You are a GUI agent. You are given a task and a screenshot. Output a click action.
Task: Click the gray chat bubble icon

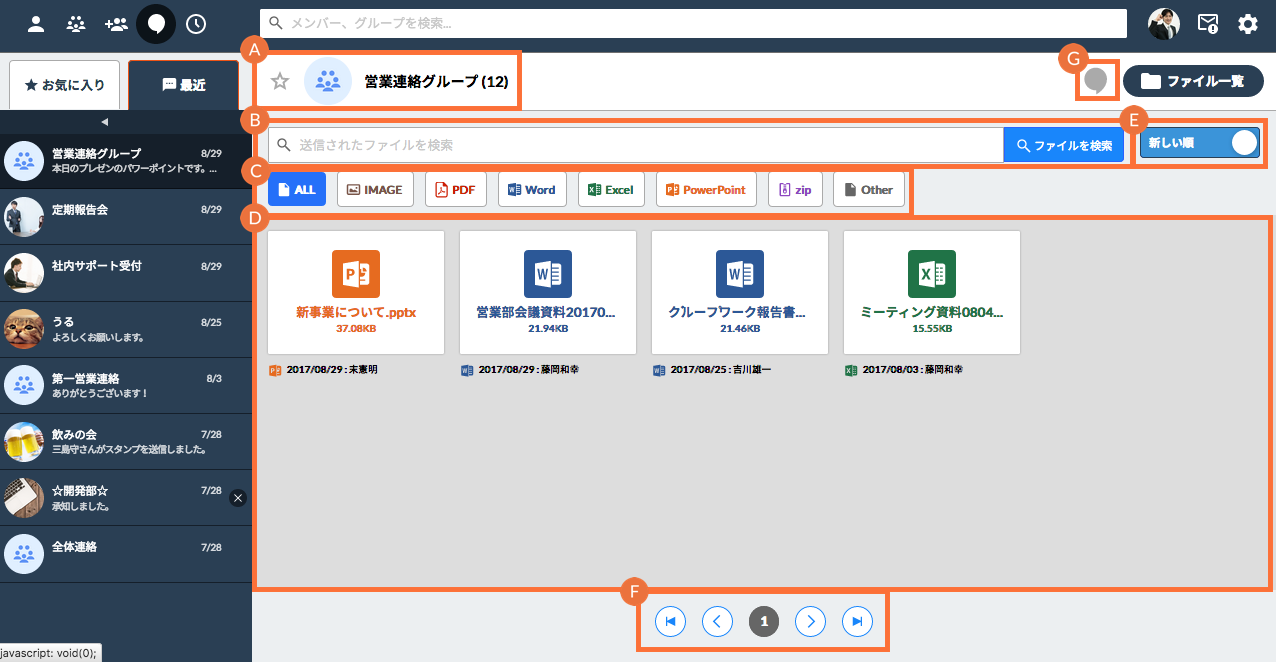point(1096,80)
